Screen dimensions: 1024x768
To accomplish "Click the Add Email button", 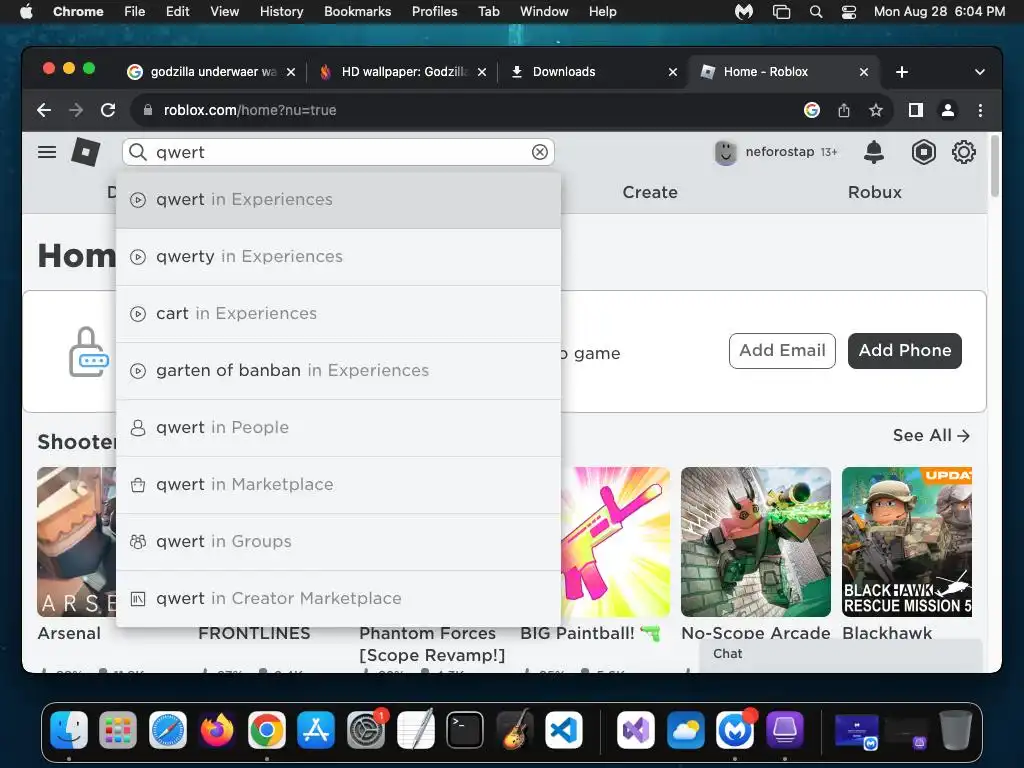I will [x=782, y=351].
